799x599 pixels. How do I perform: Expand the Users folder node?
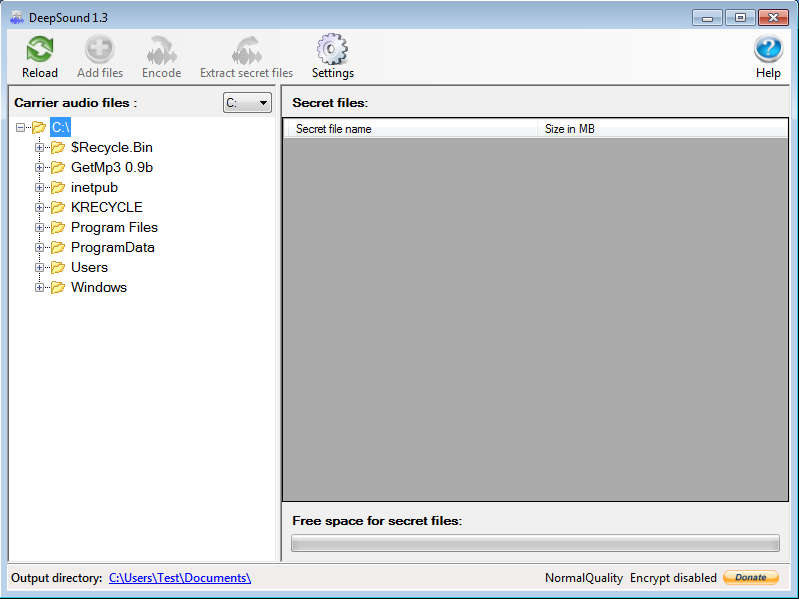[39, 267]
